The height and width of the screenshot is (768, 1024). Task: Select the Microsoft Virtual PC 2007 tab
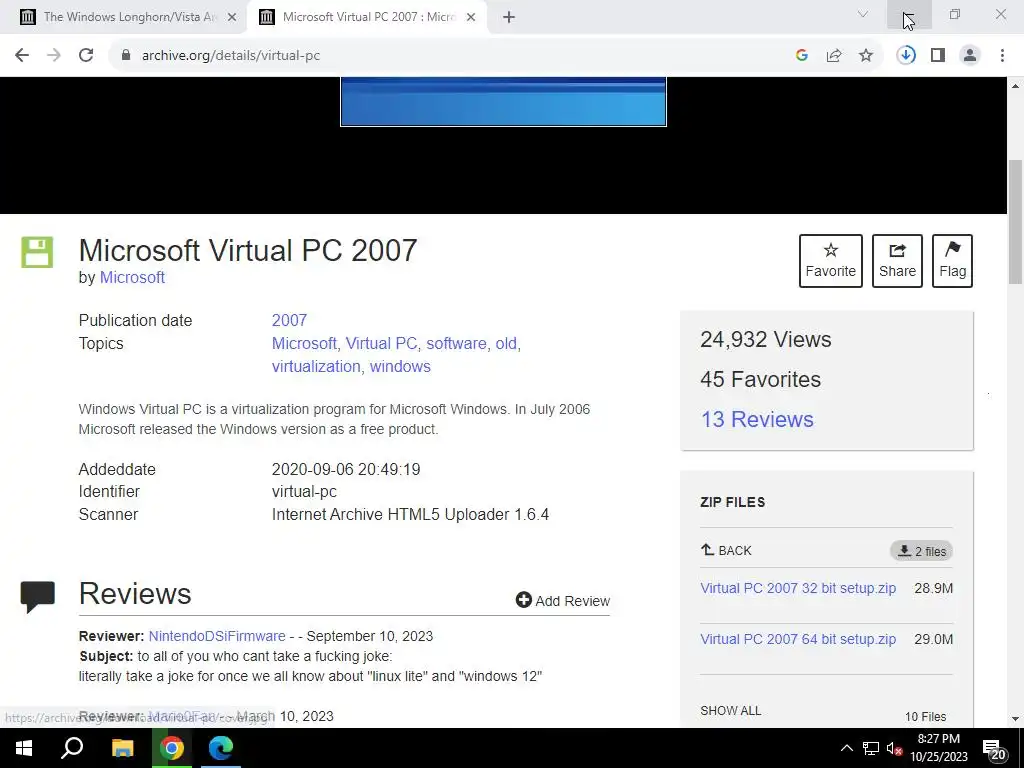(368, 17)
